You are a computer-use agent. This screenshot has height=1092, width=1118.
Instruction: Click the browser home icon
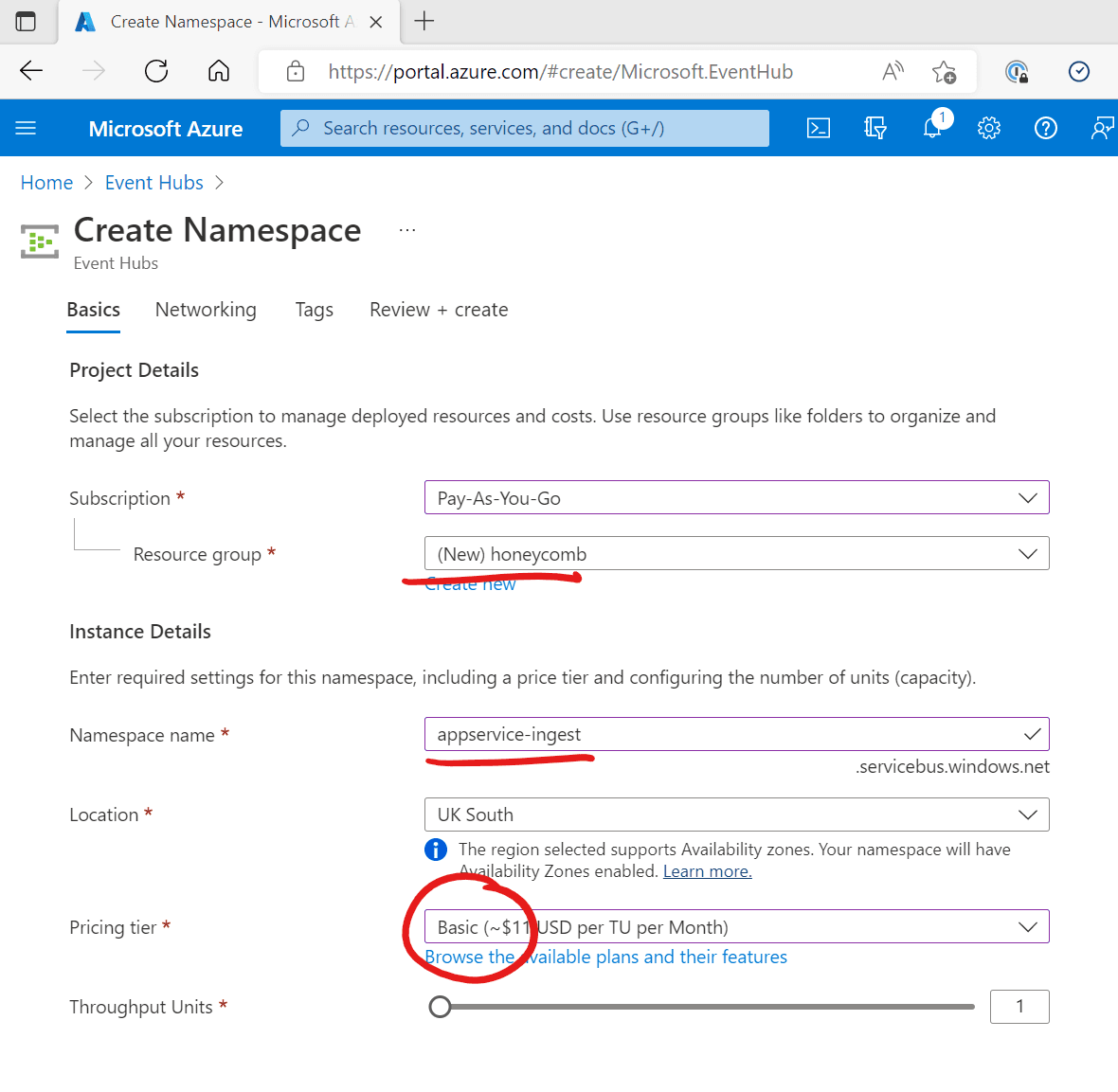(x=219, y=71)
